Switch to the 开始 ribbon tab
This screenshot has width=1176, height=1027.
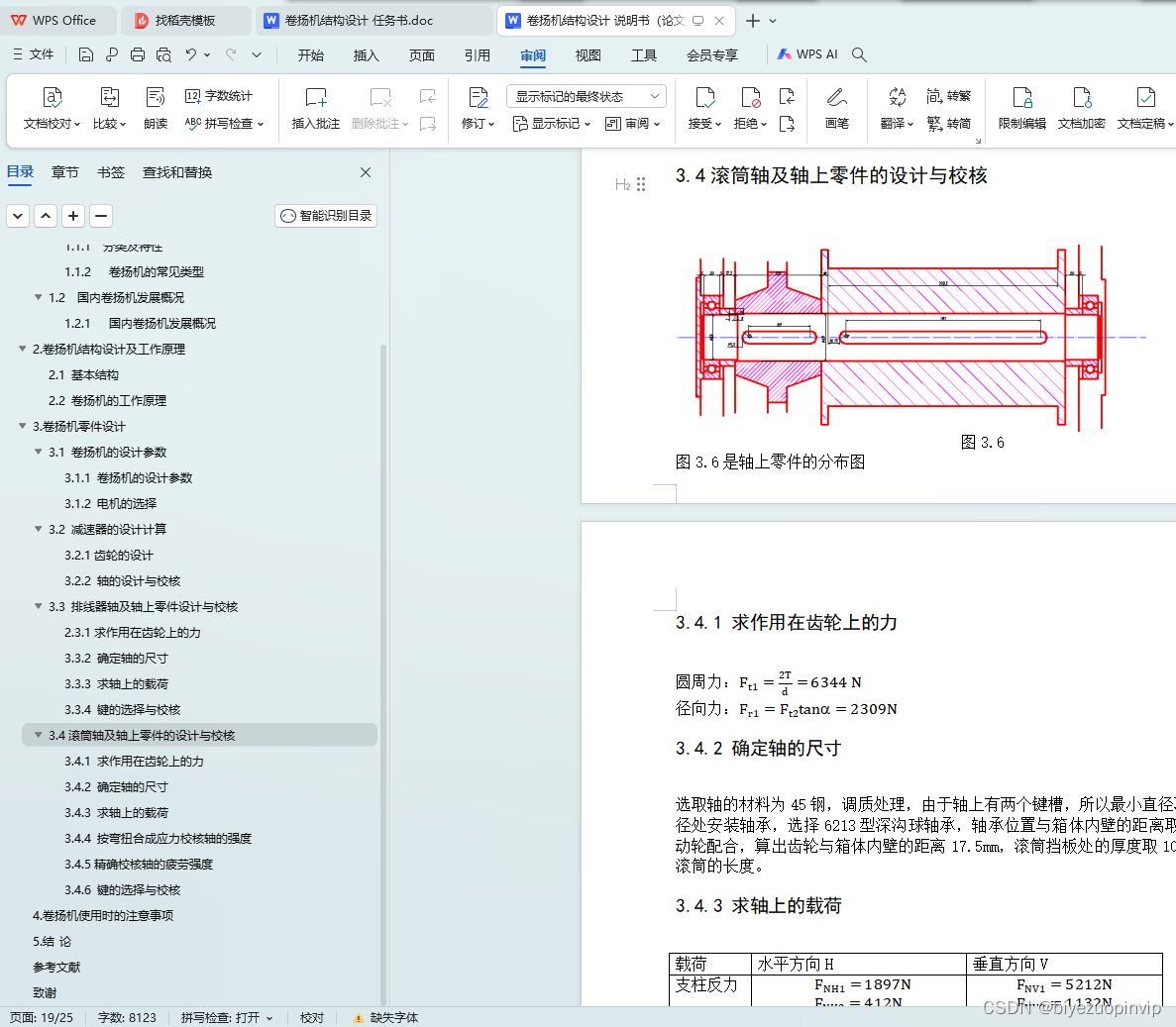coord(310,55)
